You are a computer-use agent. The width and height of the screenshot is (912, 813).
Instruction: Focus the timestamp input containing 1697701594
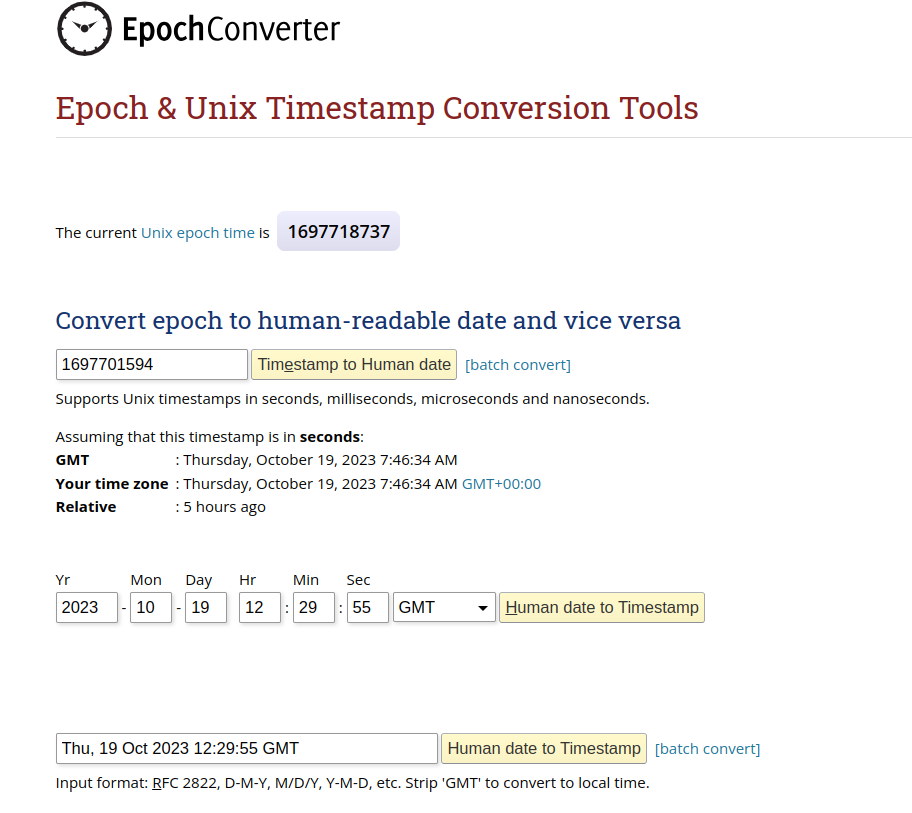click(x=151, y=365)
